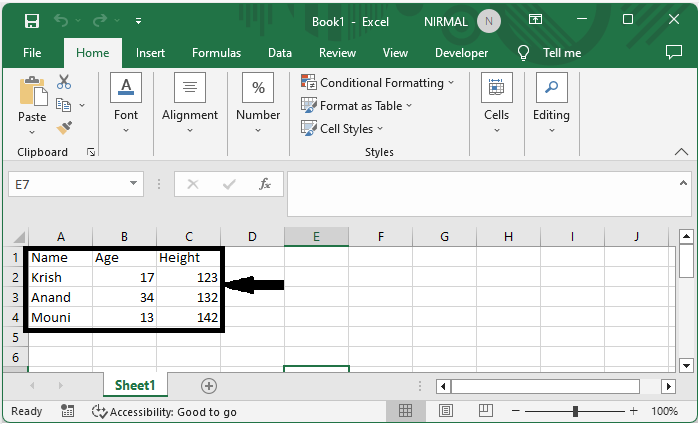
Task: Switch to the Insert tab
Action: click(x=151, y=53)
